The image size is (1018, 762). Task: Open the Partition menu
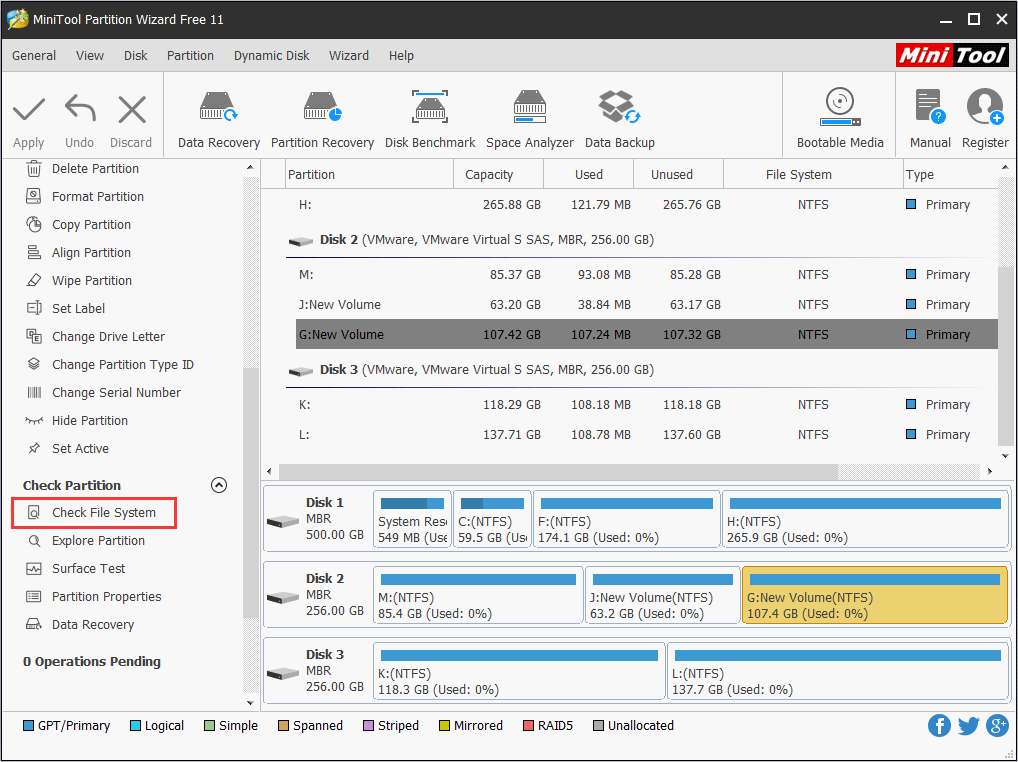(x=190, y=56)
